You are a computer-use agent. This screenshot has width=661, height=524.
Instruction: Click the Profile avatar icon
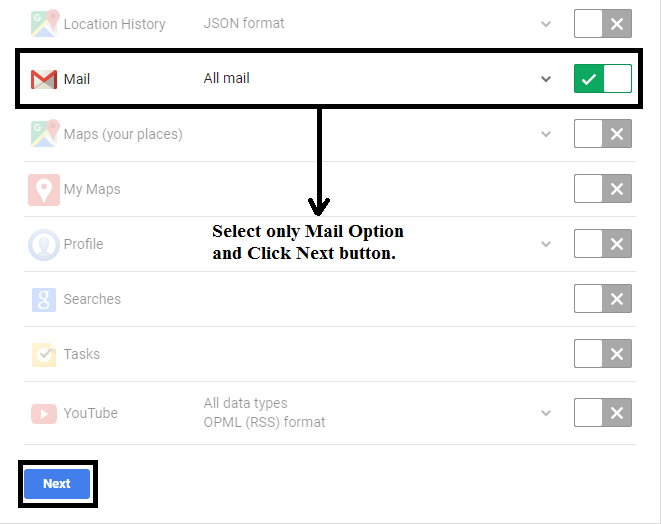pos(43,244)
